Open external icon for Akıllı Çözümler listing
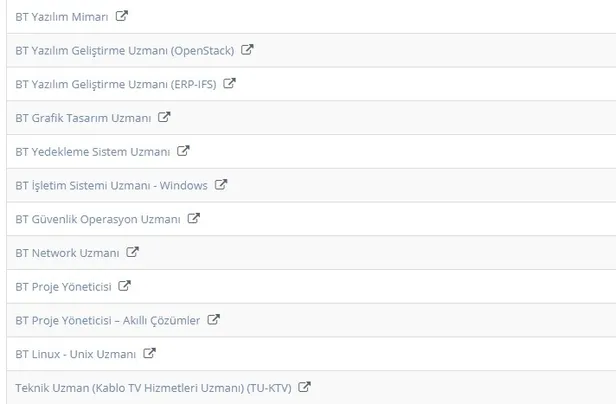The width and height of the screenshot is (616, 404). click(214, 320)
